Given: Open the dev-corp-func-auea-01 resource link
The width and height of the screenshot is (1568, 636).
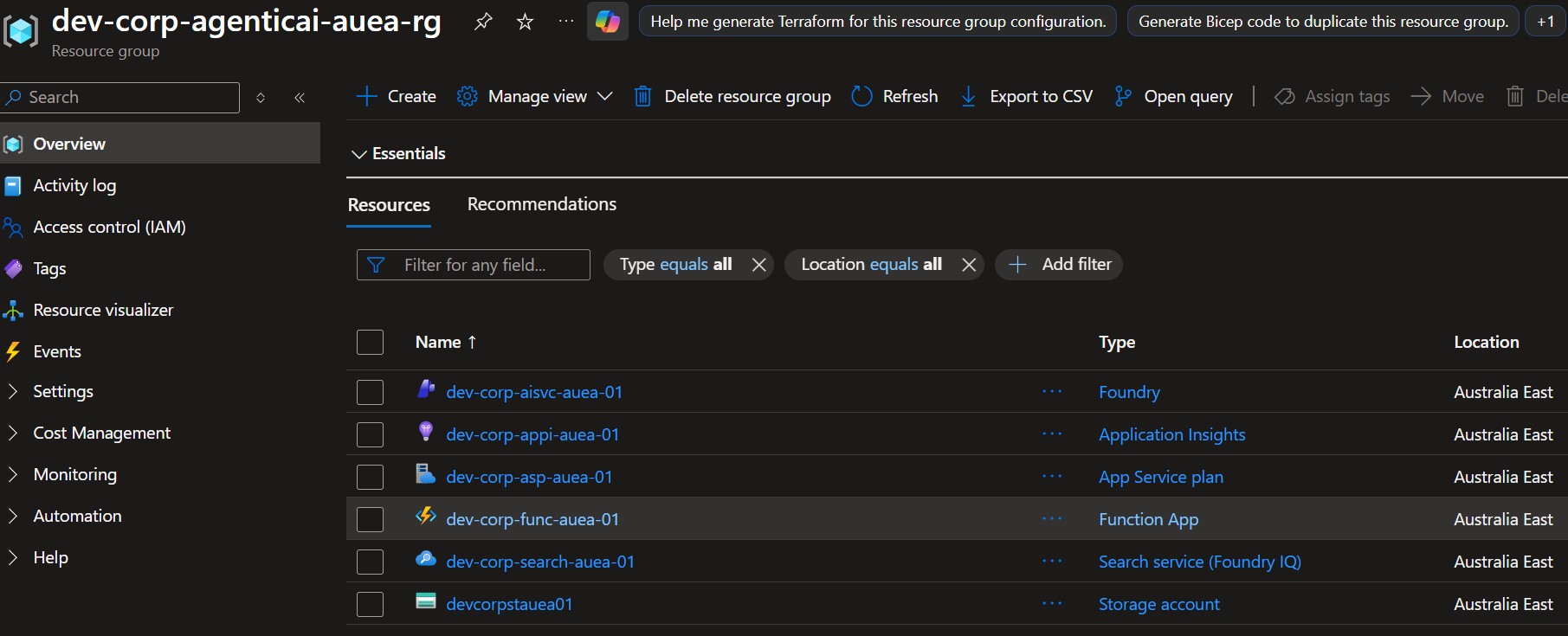Looking at the screenshot, I should (x=532, y=519).
